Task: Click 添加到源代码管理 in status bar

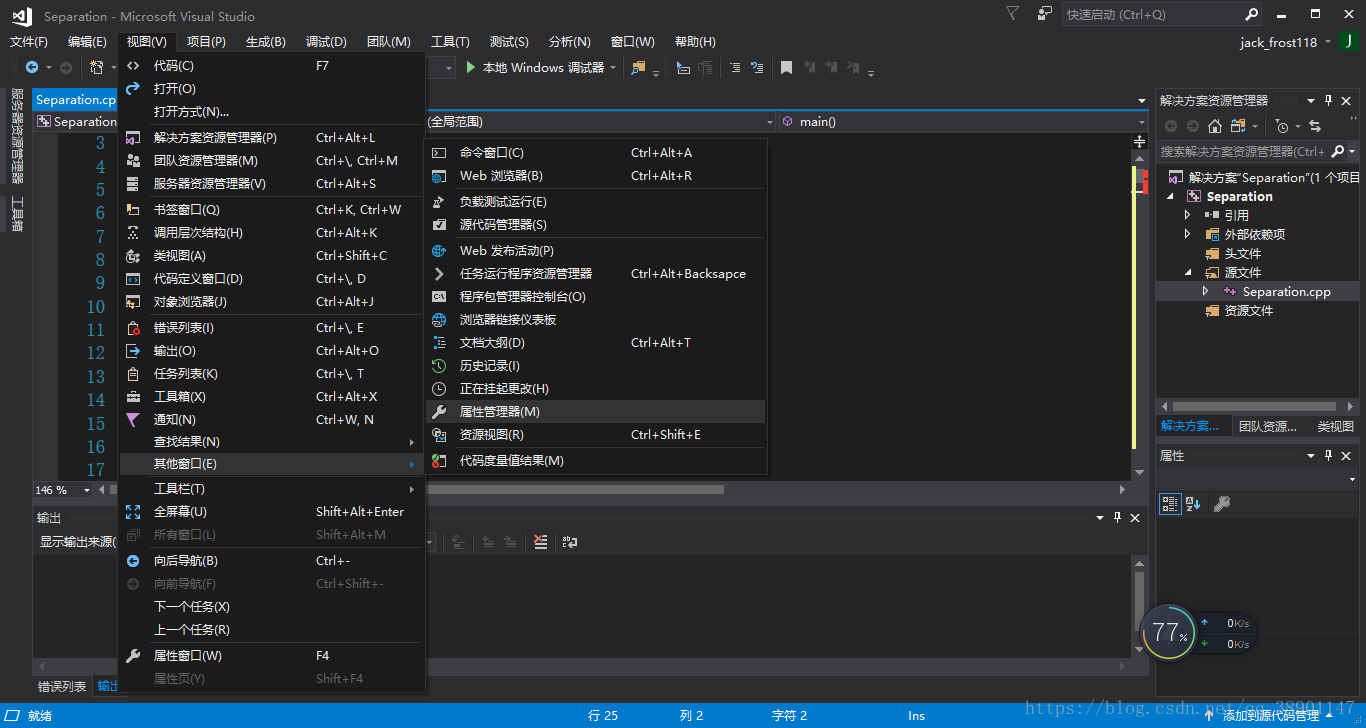Action: (1270, 716)
